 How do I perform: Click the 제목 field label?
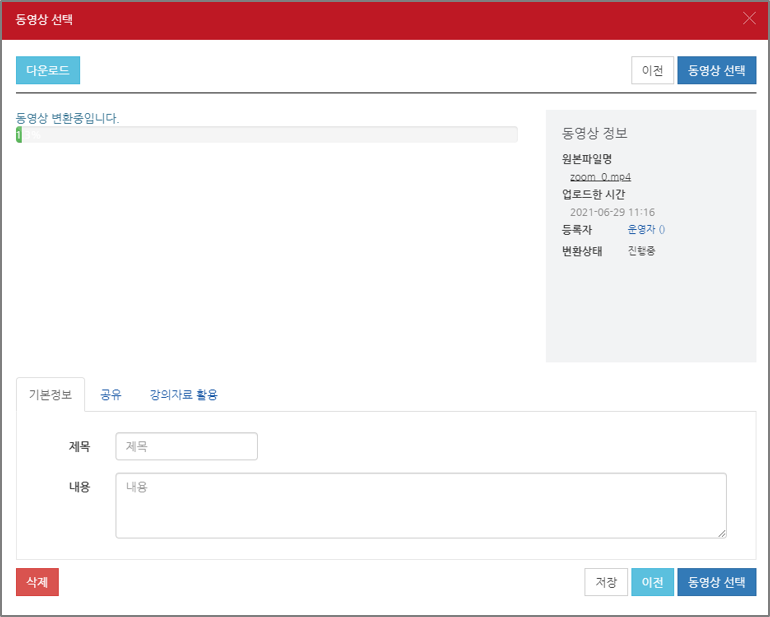point(79,446)
